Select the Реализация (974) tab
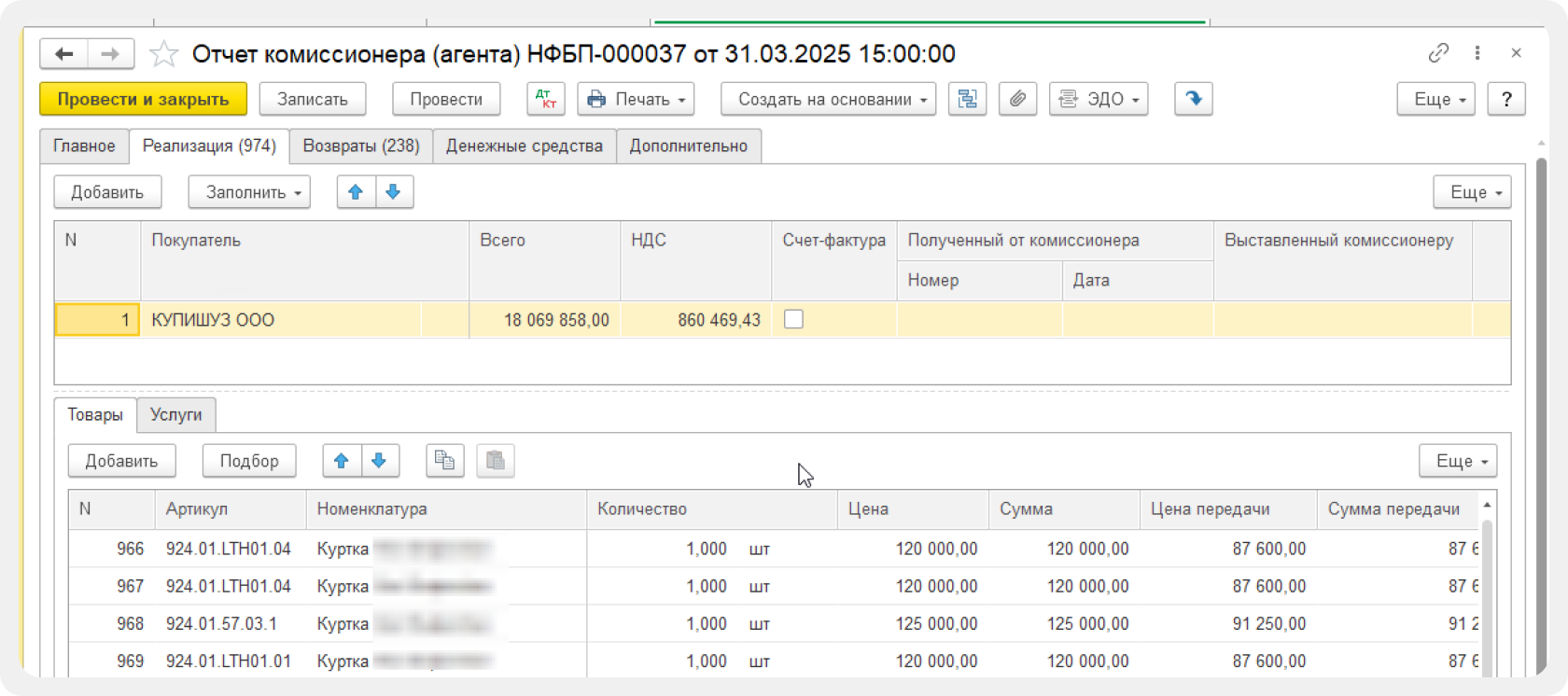1568x696 pixels. click(x=209, y=146)
